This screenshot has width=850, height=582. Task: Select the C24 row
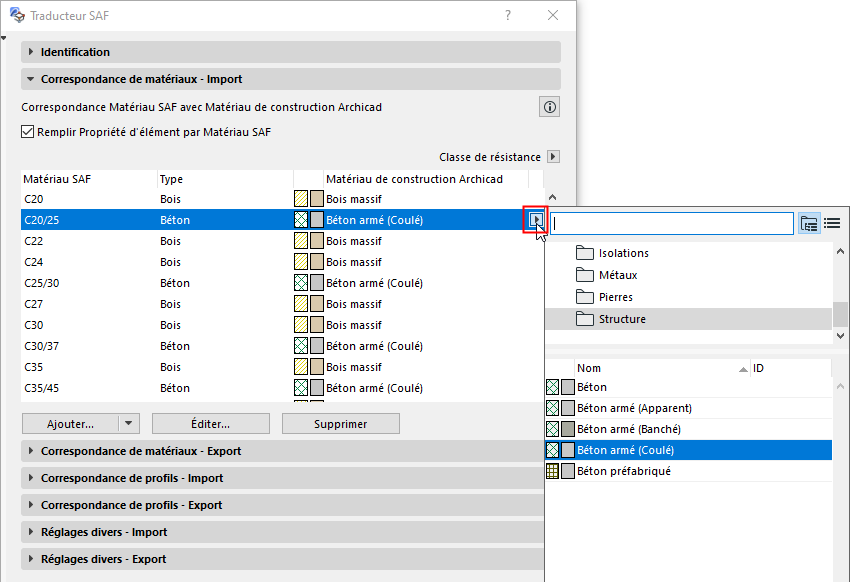tap(282, 262)
